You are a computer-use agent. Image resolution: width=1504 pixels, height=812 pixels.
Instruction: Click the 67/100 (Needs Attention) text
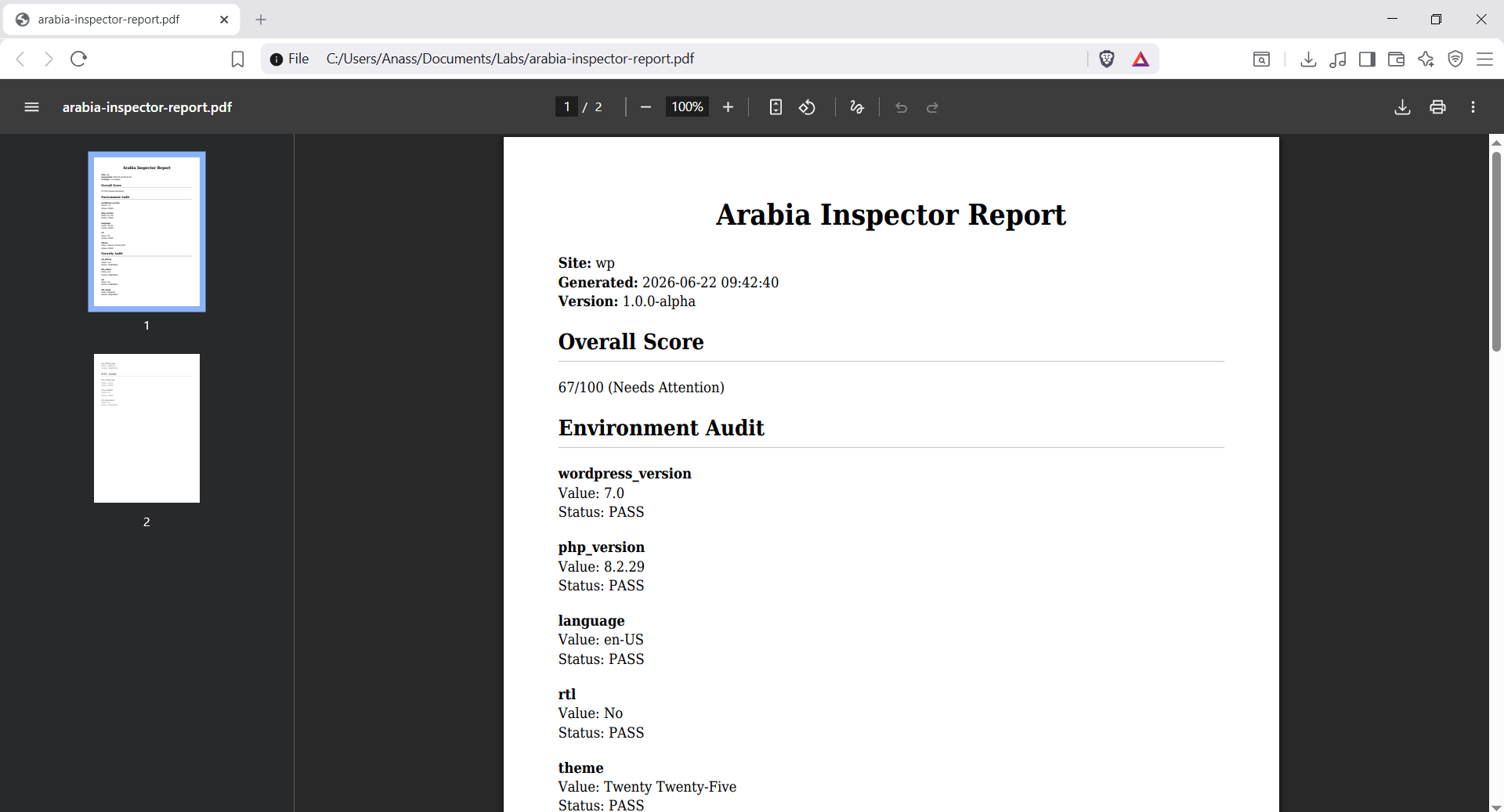click(x=641, y=388)
